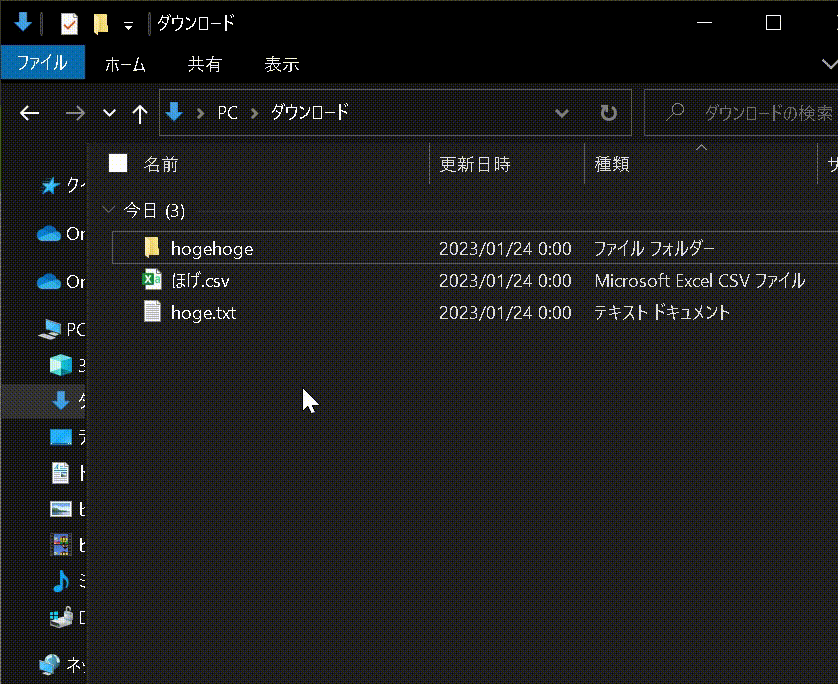Open the hogehoge folder icon
Viewport: 838px width, 684px height.
pos(152,248)
